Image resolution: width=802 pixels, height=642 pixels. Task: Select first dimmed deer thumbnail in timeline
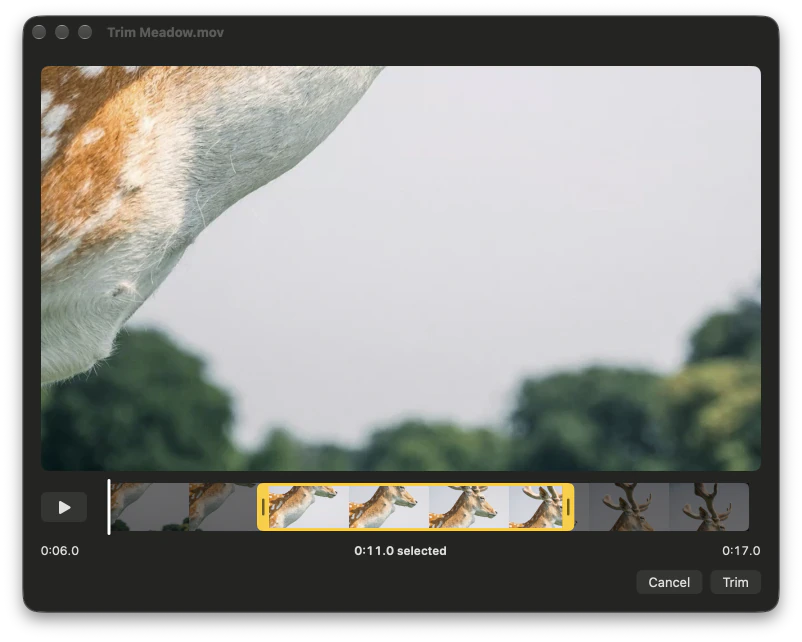click(150, 507)
